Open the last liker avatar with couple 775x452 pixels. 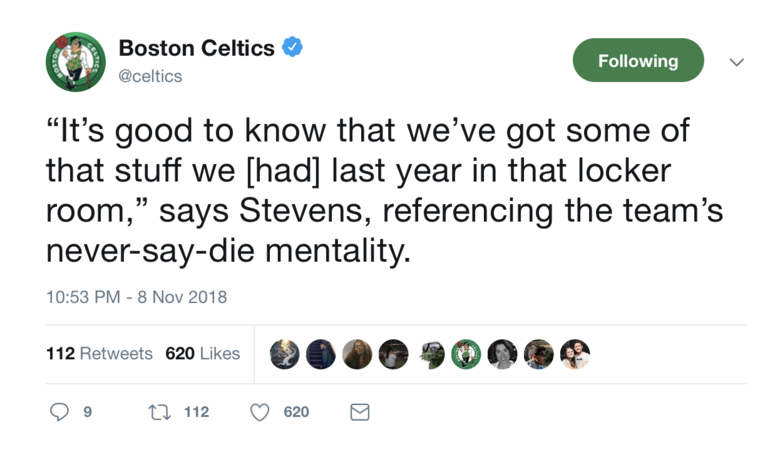[x=575, y=354]
